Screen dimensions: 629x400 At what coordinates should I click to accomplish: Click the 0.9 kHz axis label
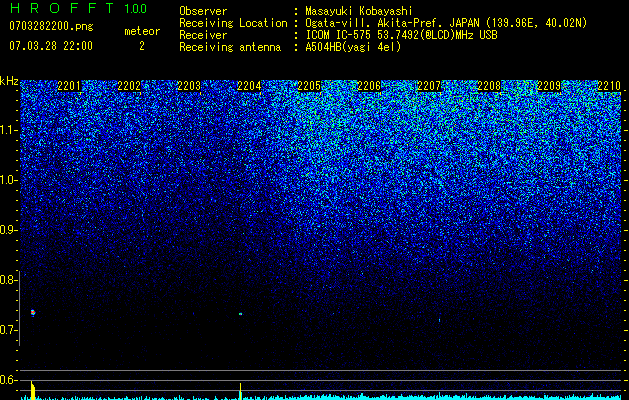pos(8,230)
